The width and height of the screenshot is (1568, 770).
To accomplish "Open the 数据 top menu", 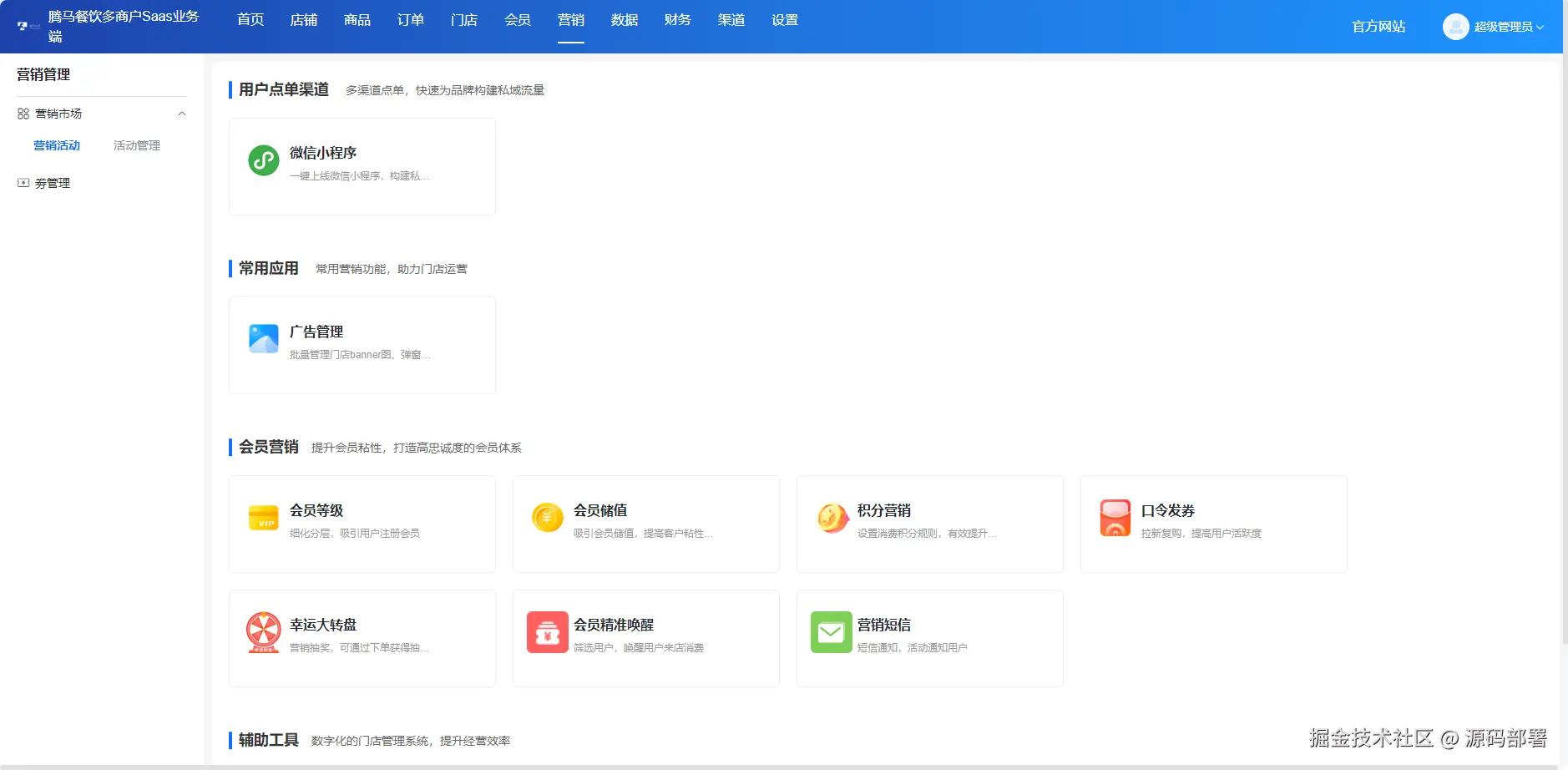I will (625, 20).
